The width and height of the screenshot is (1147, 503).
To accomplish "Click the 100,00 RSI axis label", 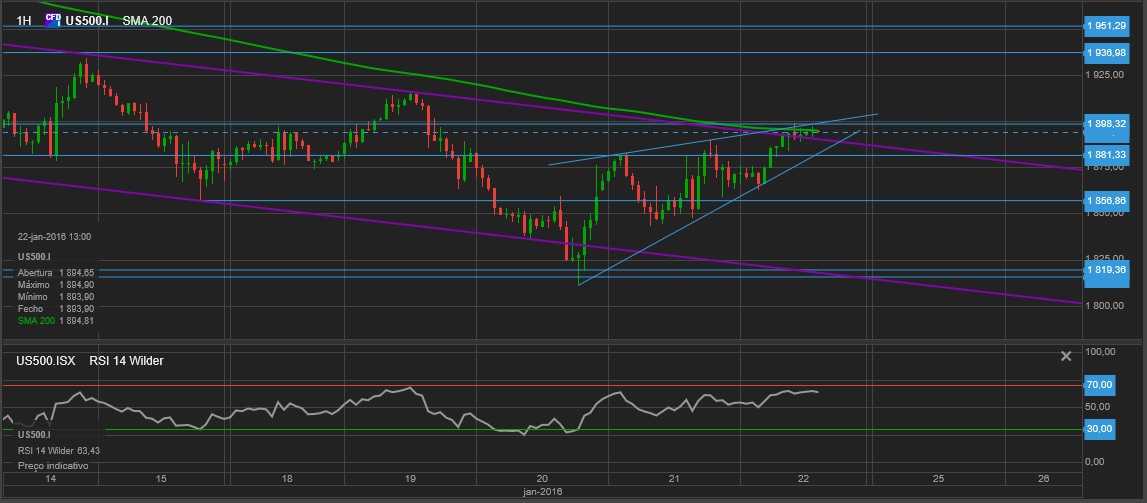I will coord(1100,352).
